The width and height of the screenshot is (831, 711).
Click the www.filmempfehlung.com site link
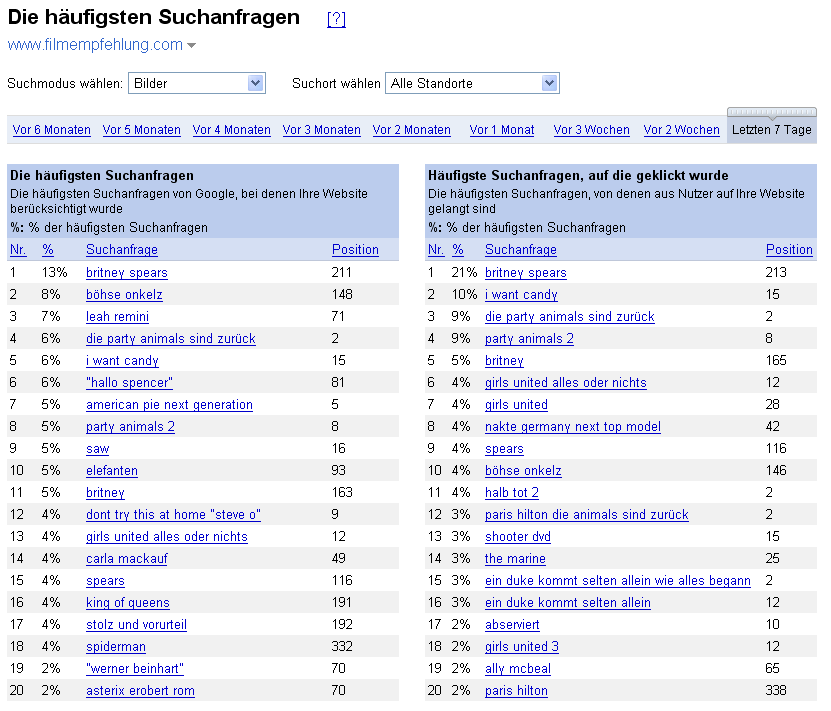pyautogui.click(x=95, y=45)
